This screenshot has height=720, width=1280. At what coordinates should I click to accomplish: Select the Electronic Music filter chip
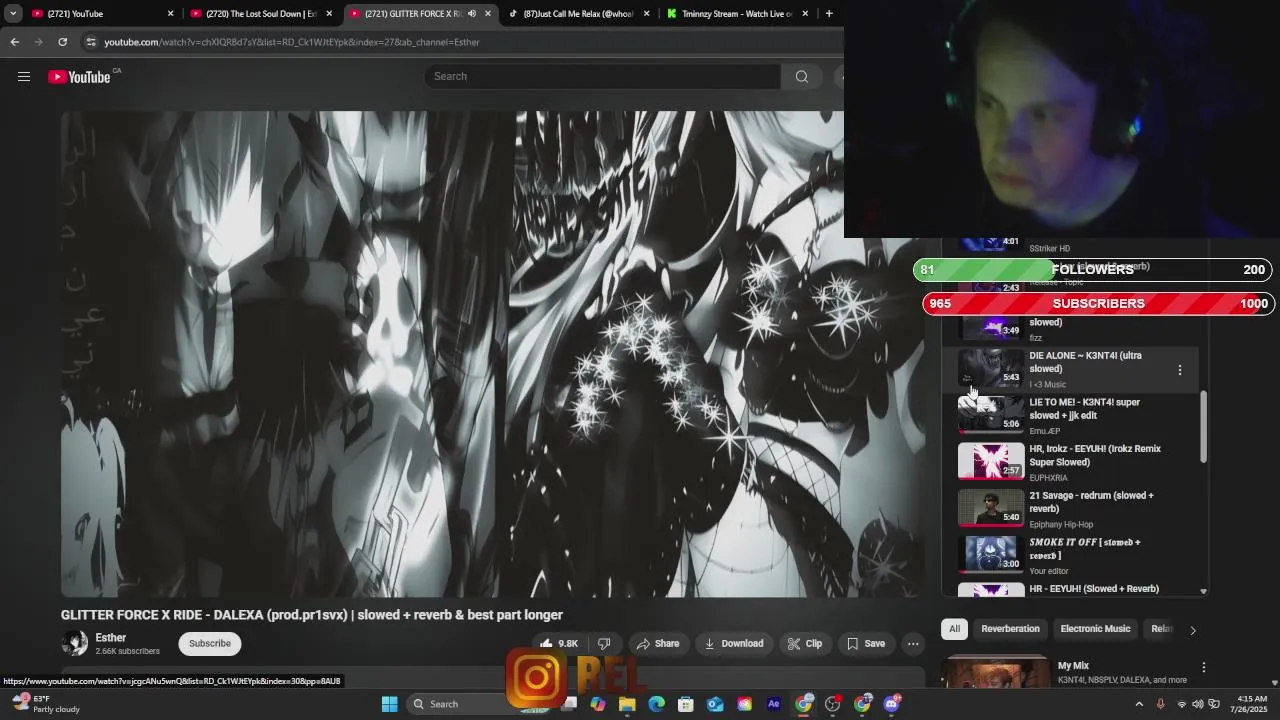point(1095,629)
